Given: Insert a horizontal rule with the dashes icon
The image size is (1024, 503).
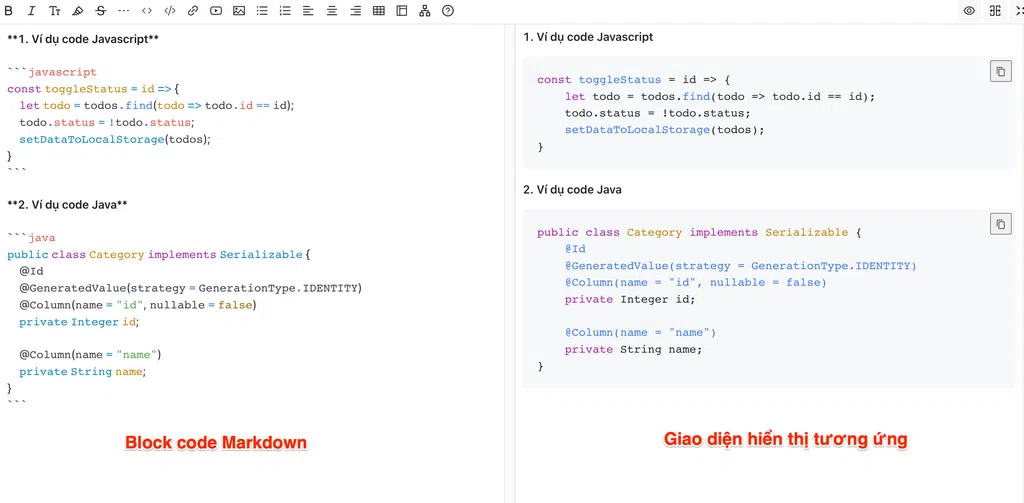Looking at the screenshot, I should pos(124,11).
